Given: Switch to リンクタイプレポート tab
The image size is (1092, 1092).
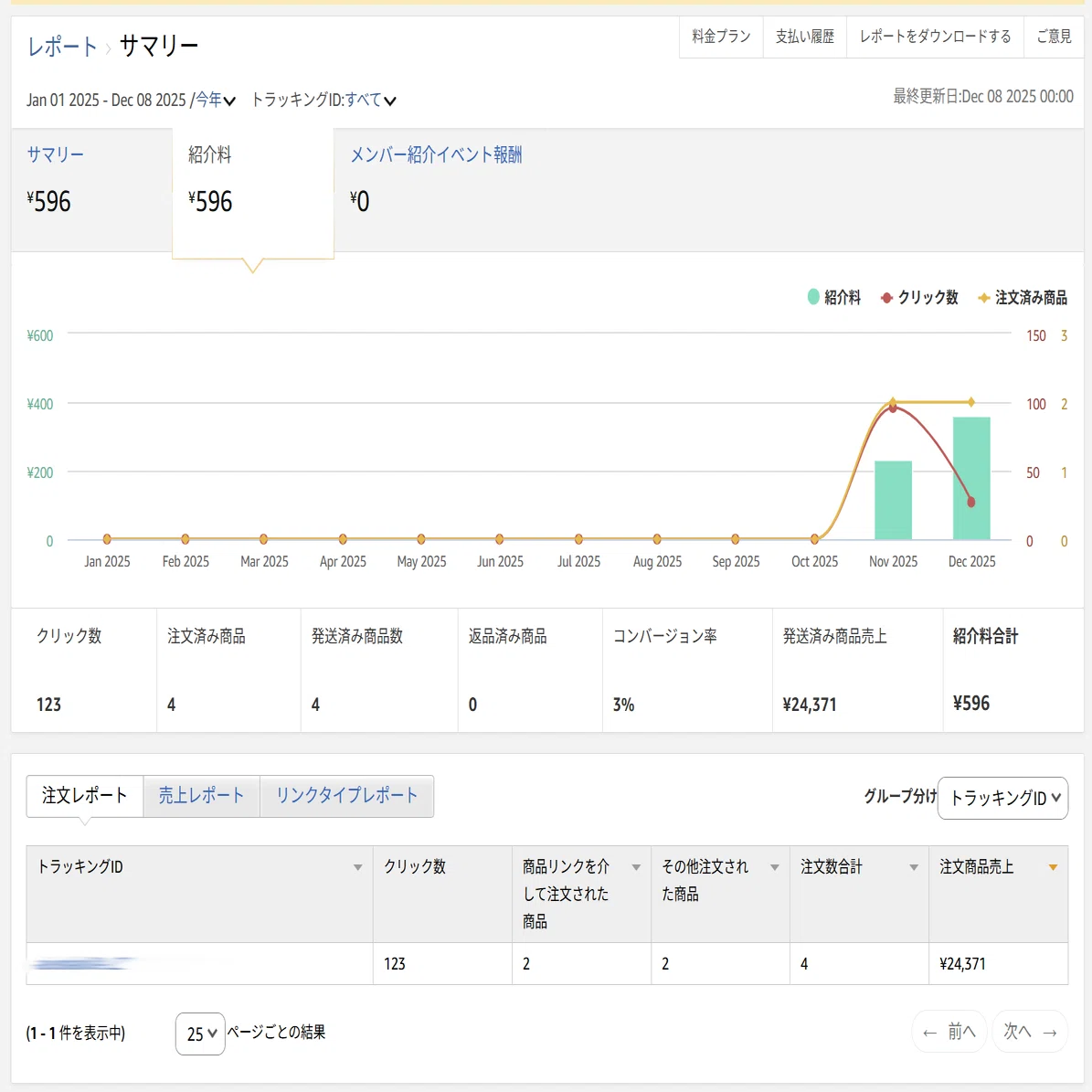Looking at the screenshot, I should click(x=347, y=795).
